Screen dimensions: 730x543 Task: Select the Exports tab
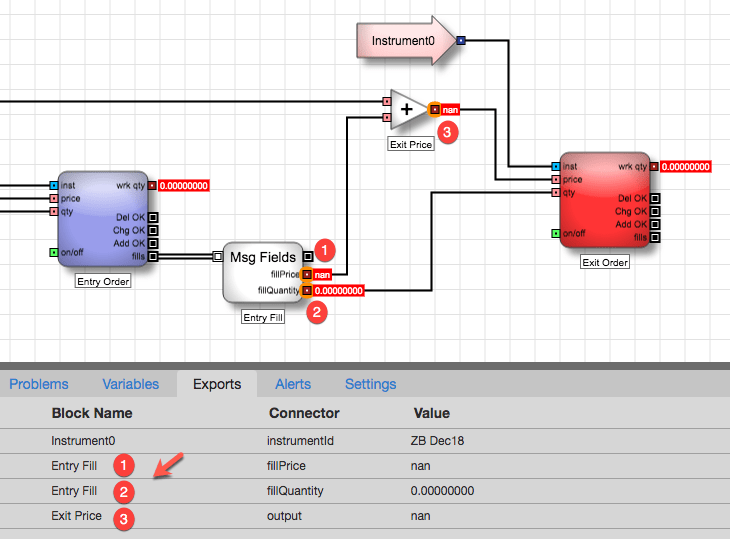point(217,384)
